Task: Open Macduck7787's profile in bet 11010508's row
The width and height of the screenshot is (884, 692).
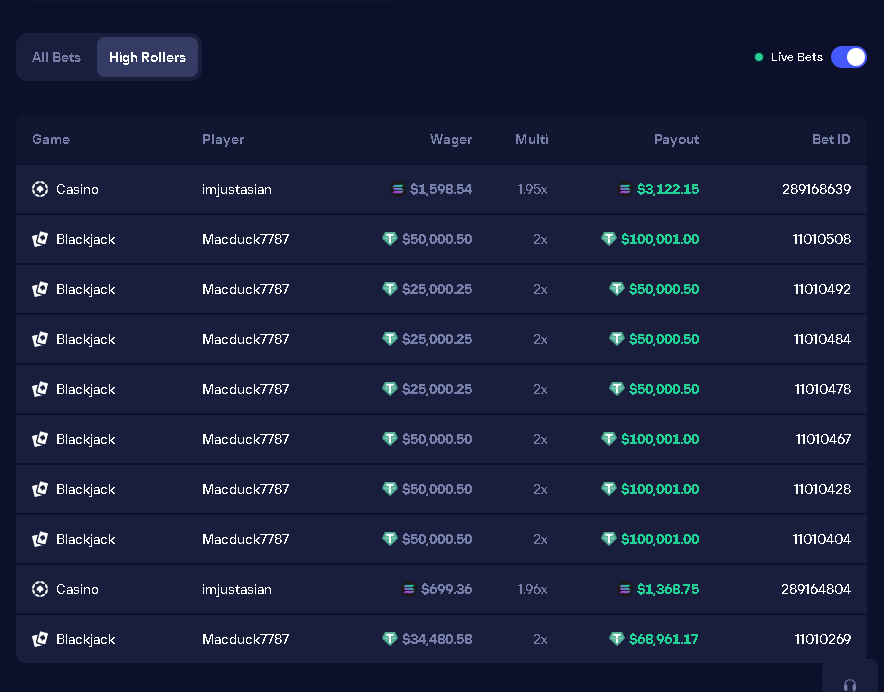Action: click(x=245, y=239)
